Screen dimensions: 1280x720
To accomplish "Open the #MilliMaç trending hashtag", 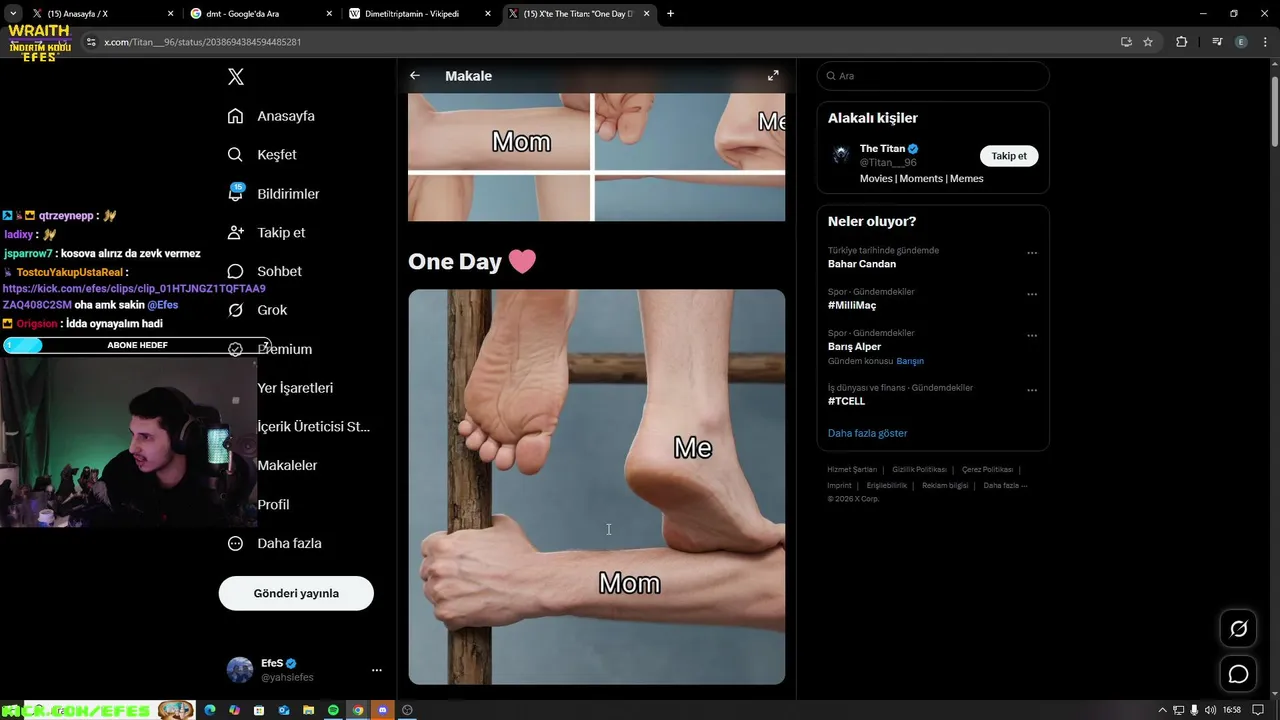I will click(852, 305).
